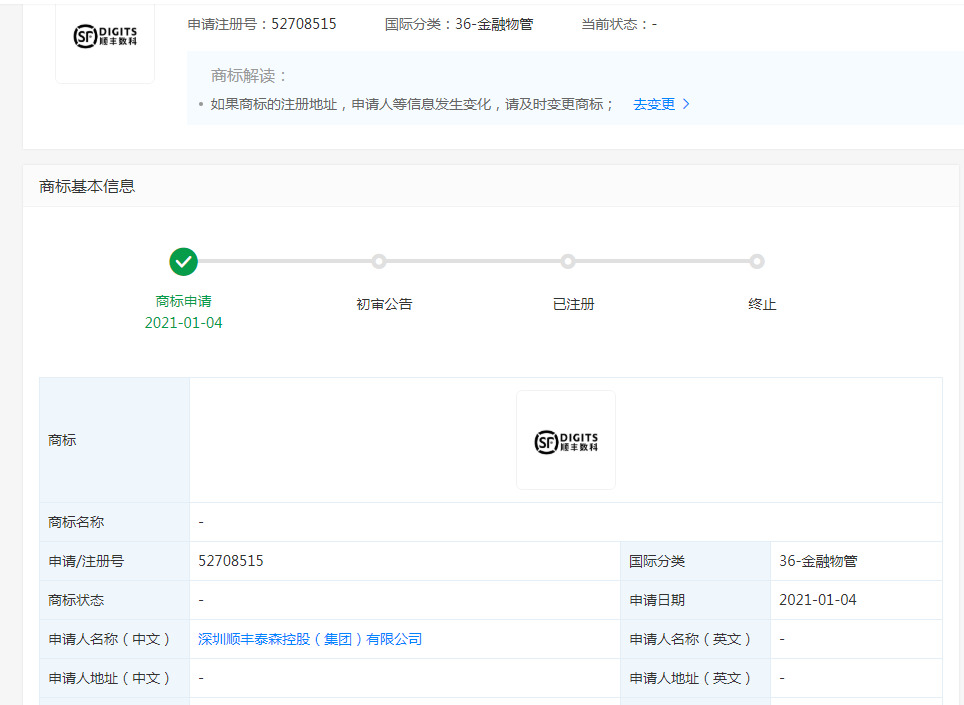Select the 终止 timeline step circle
This screenshot has width=964, height=705.
click(x=757, y=262)
